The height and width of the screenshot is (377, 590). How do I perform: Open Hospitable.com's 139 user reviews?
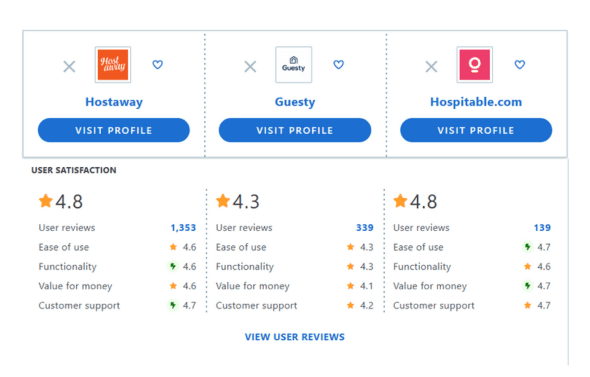tap(542, 228)
